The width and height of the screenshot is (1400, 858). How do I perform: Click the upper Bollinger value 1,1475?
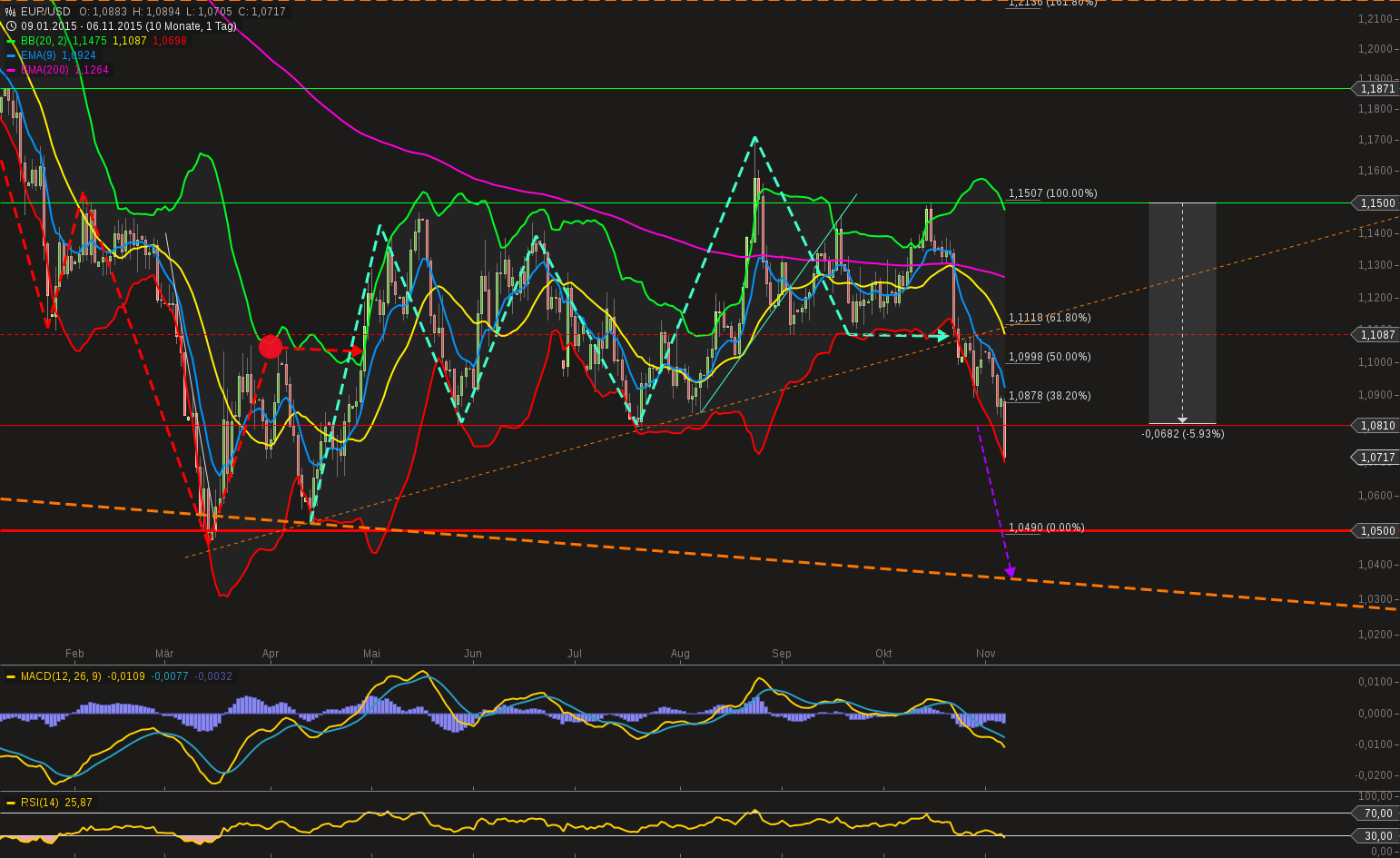tap(90, 41)
